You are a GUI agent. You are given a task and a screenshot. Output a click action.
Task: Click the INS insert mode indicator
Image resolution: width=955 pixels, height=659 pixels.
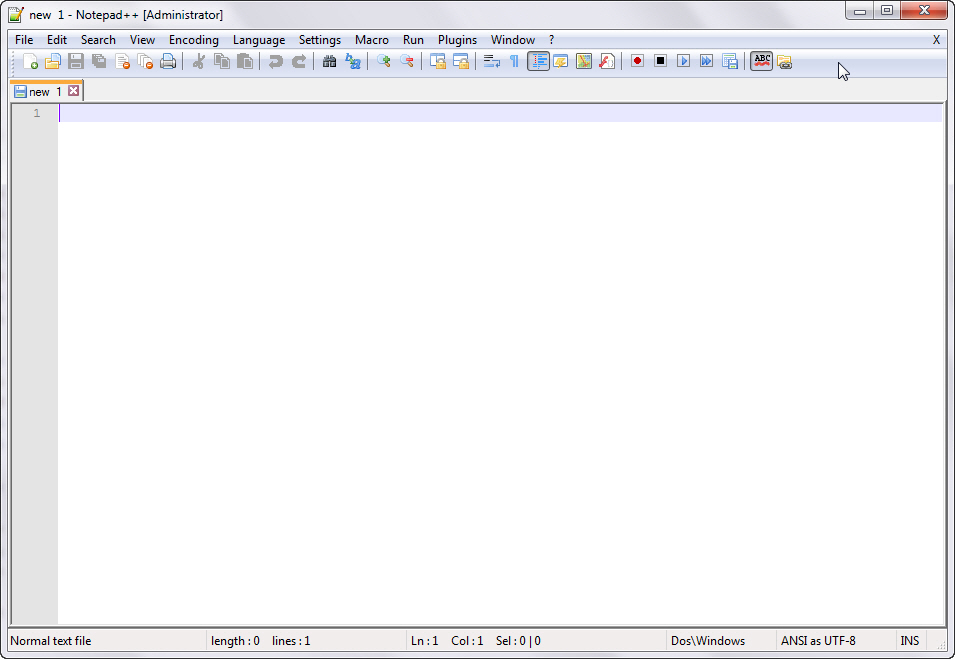[x=910, y=641]
